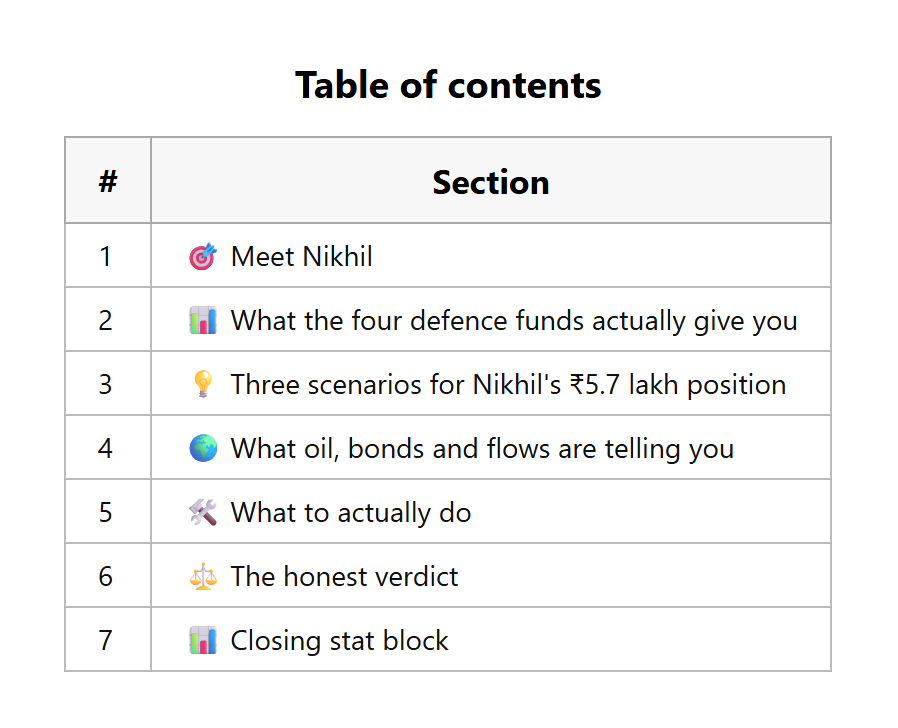Click the hammer and wrench emoji
The image size is (898, 728).
pos(203,512)
